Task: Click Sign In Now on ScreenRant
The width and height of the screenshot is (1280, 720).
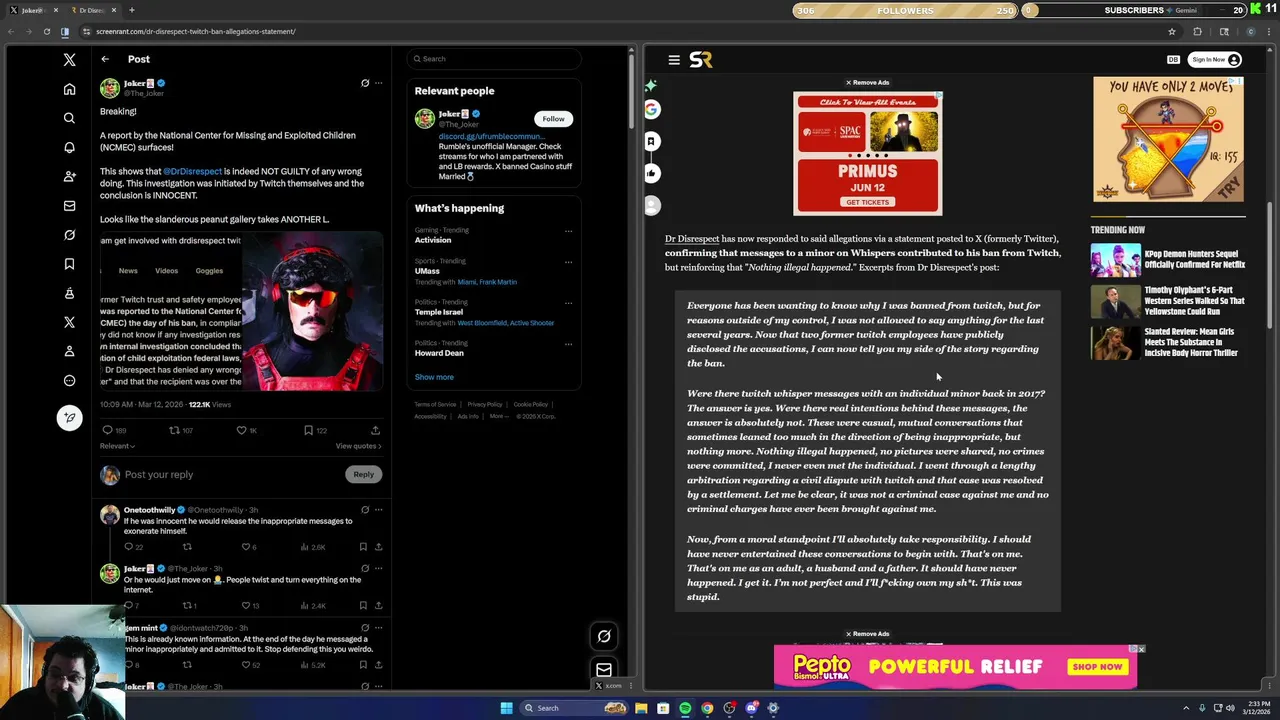Action: click(x=1216, y=60)
